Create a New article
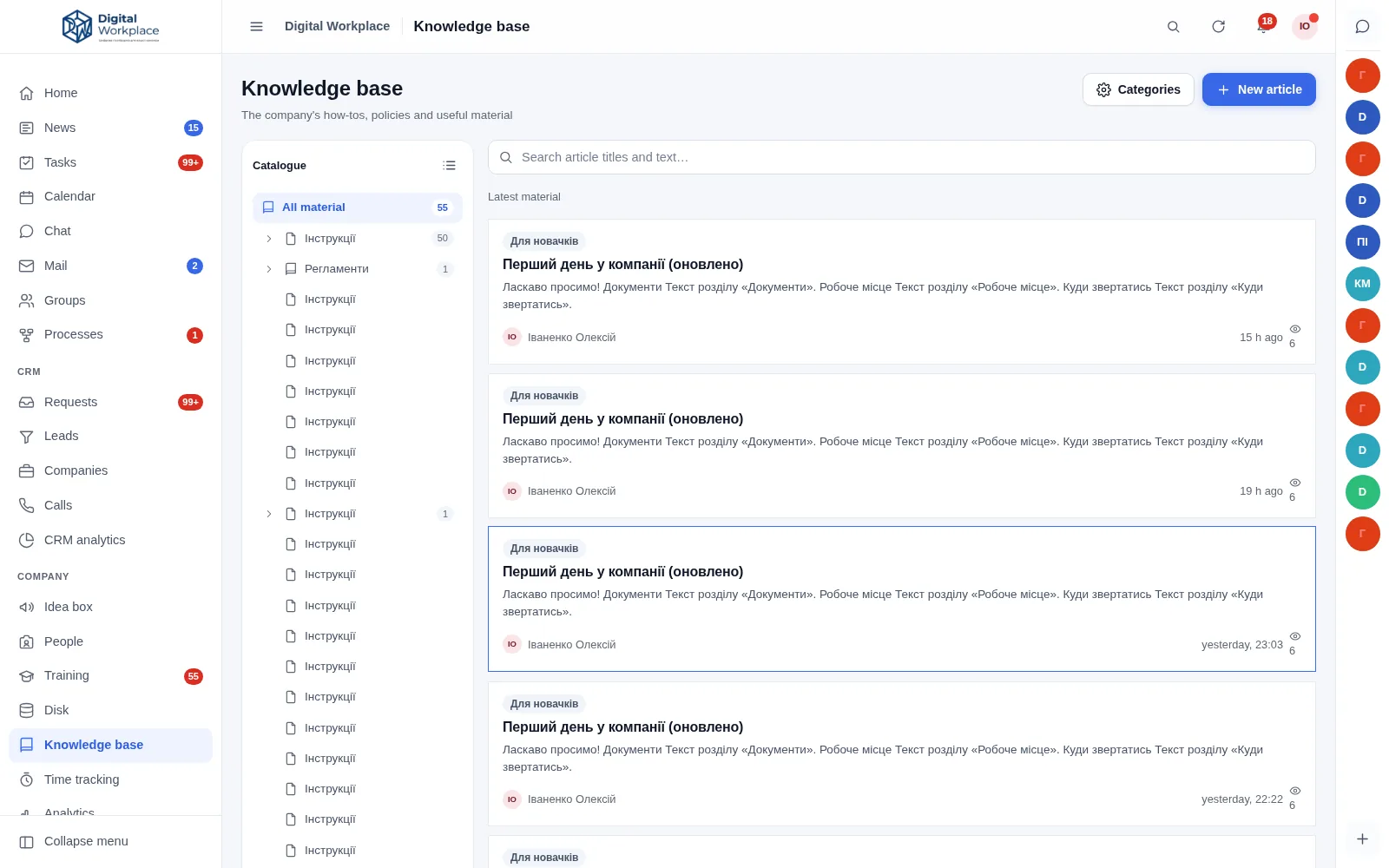Screen dimensions: 1389x868 point(1259,89)
